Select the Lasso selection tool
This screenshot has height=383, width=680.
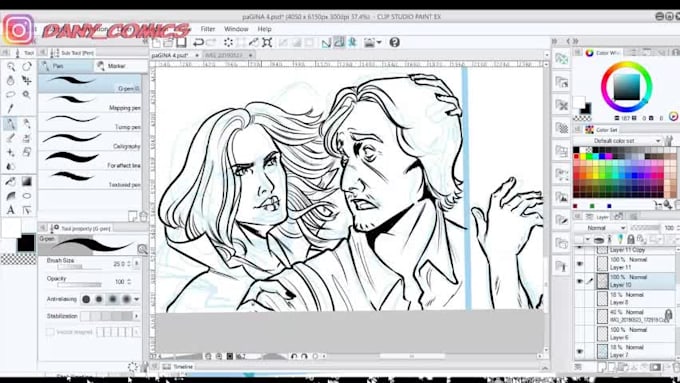pos(10,94)
